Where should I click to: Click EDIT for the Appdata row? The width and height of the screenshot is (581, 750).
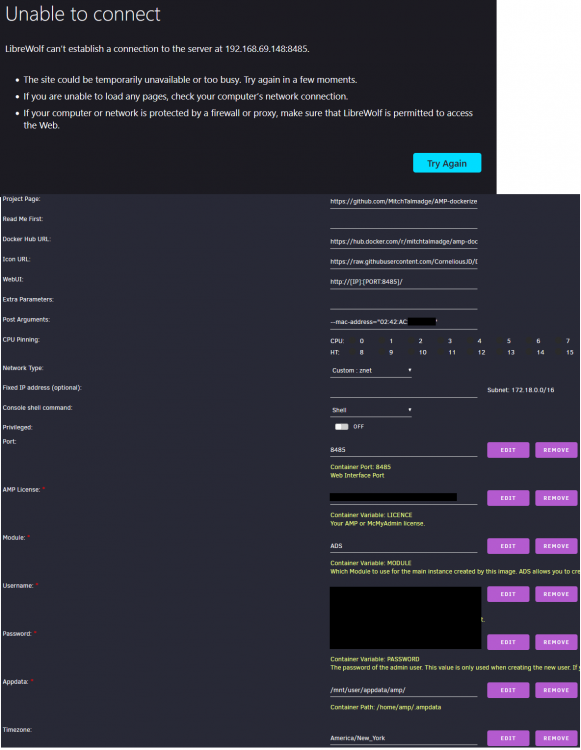click(508, 690)
